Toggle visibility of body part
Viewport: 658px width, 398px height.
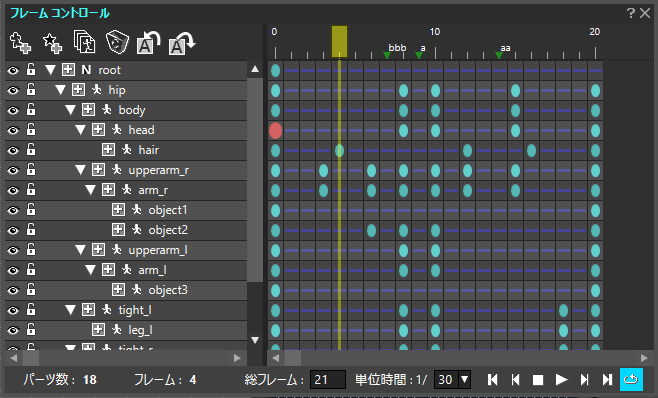click(x=13, y=110)
